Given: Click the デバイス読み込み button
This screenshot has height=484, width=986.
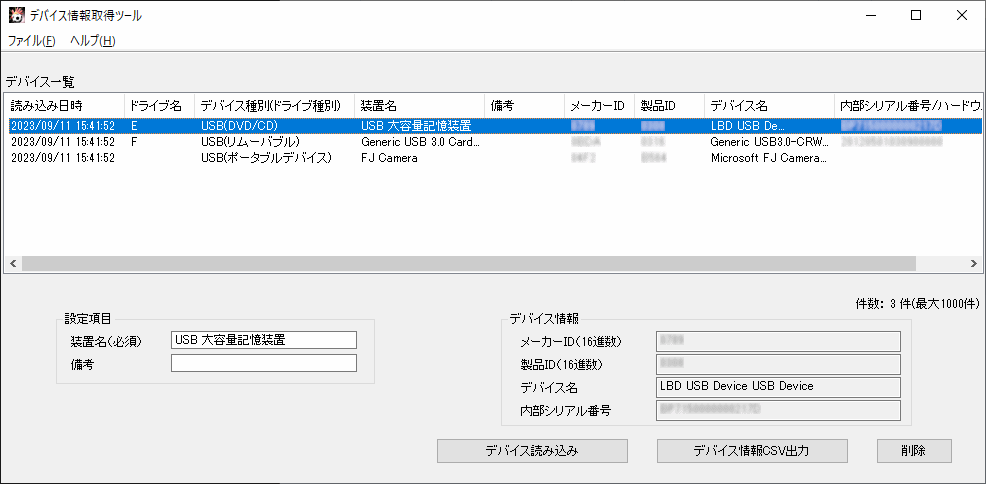Looking at the screenshot, I should click(x=532, y=451).
